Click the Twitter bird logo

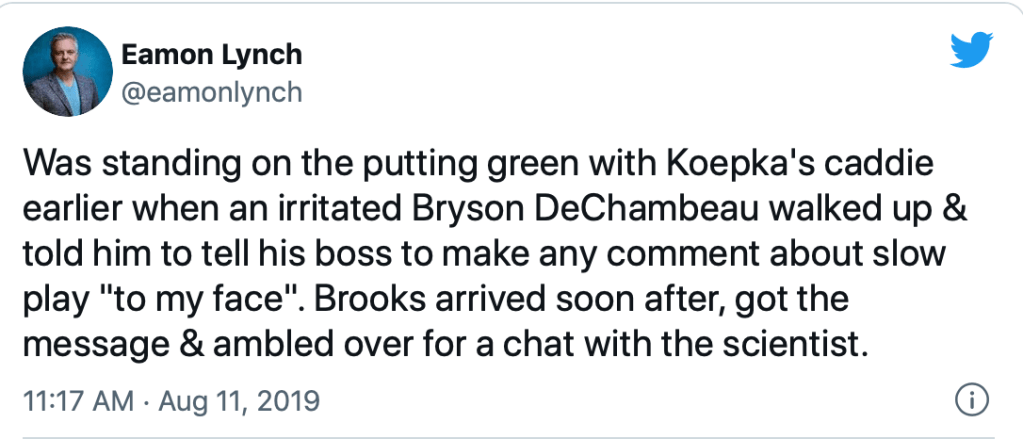click(x=971, y=48)
